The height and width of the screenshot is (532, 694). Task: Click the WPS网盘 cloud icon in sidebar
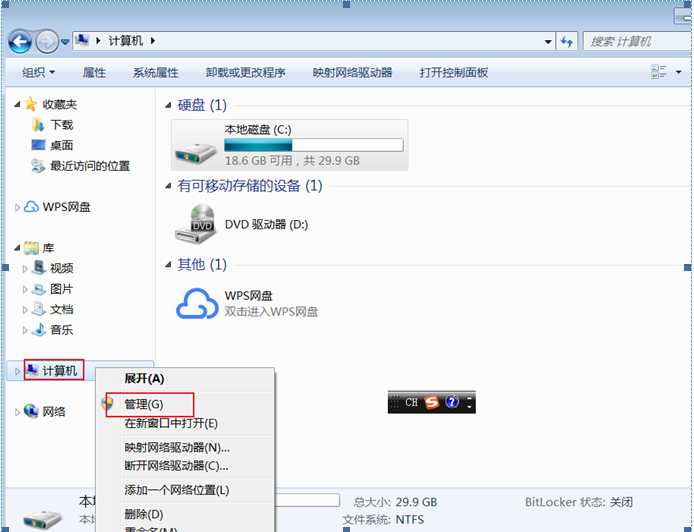click(31, 207)
